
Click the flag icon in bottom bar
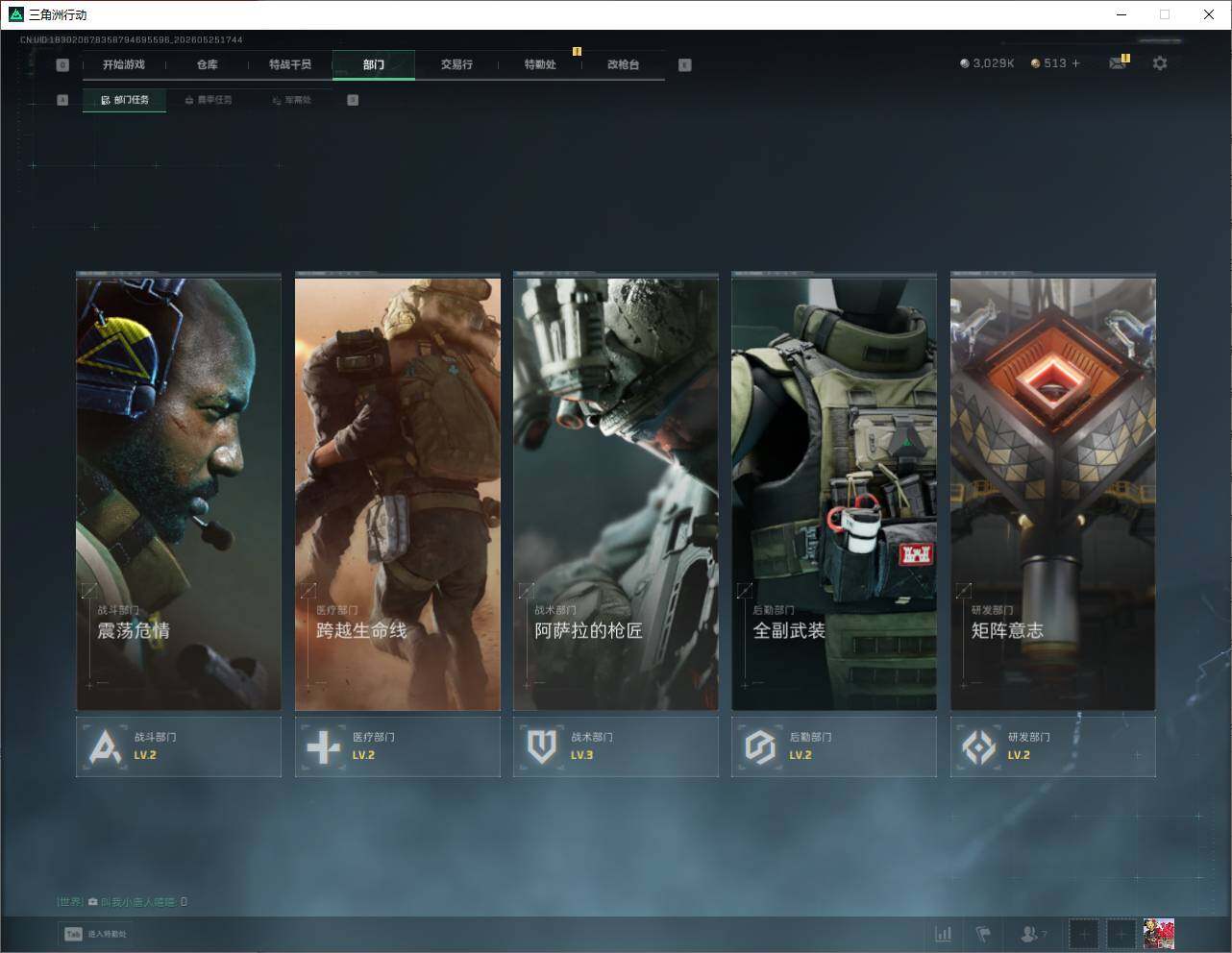[x=983, y=934]
